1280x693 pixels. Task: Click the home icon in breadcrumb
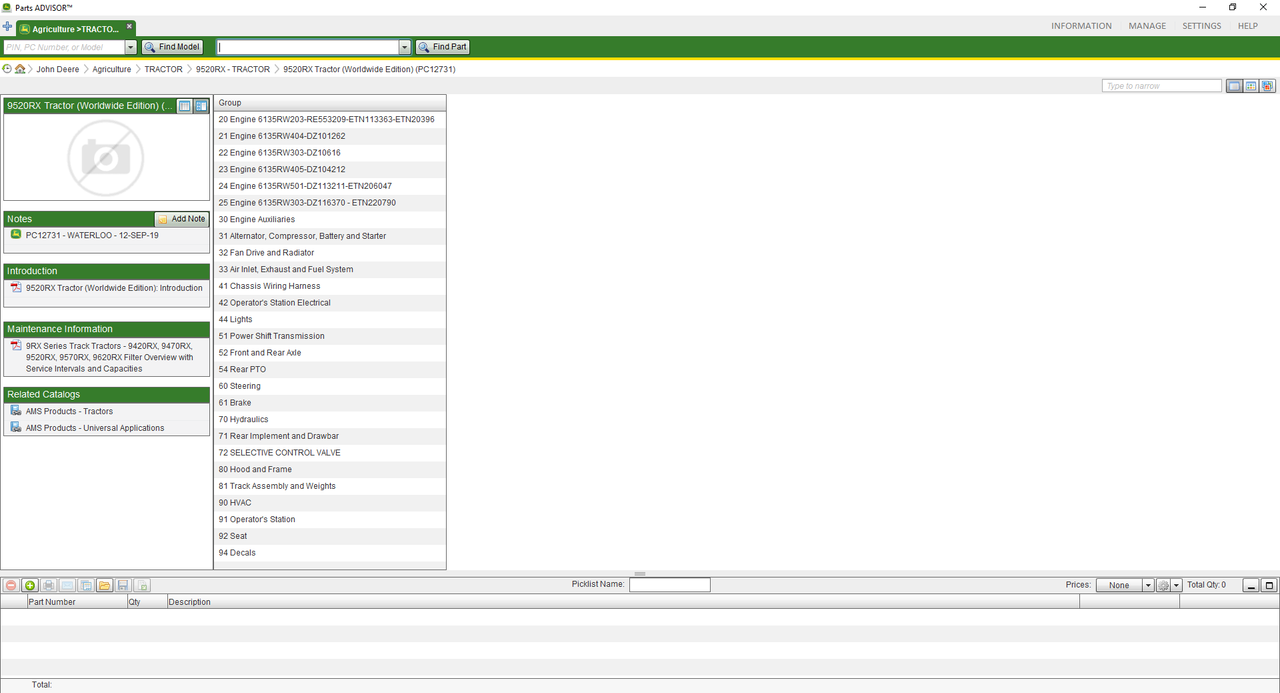tap(20, 69)
